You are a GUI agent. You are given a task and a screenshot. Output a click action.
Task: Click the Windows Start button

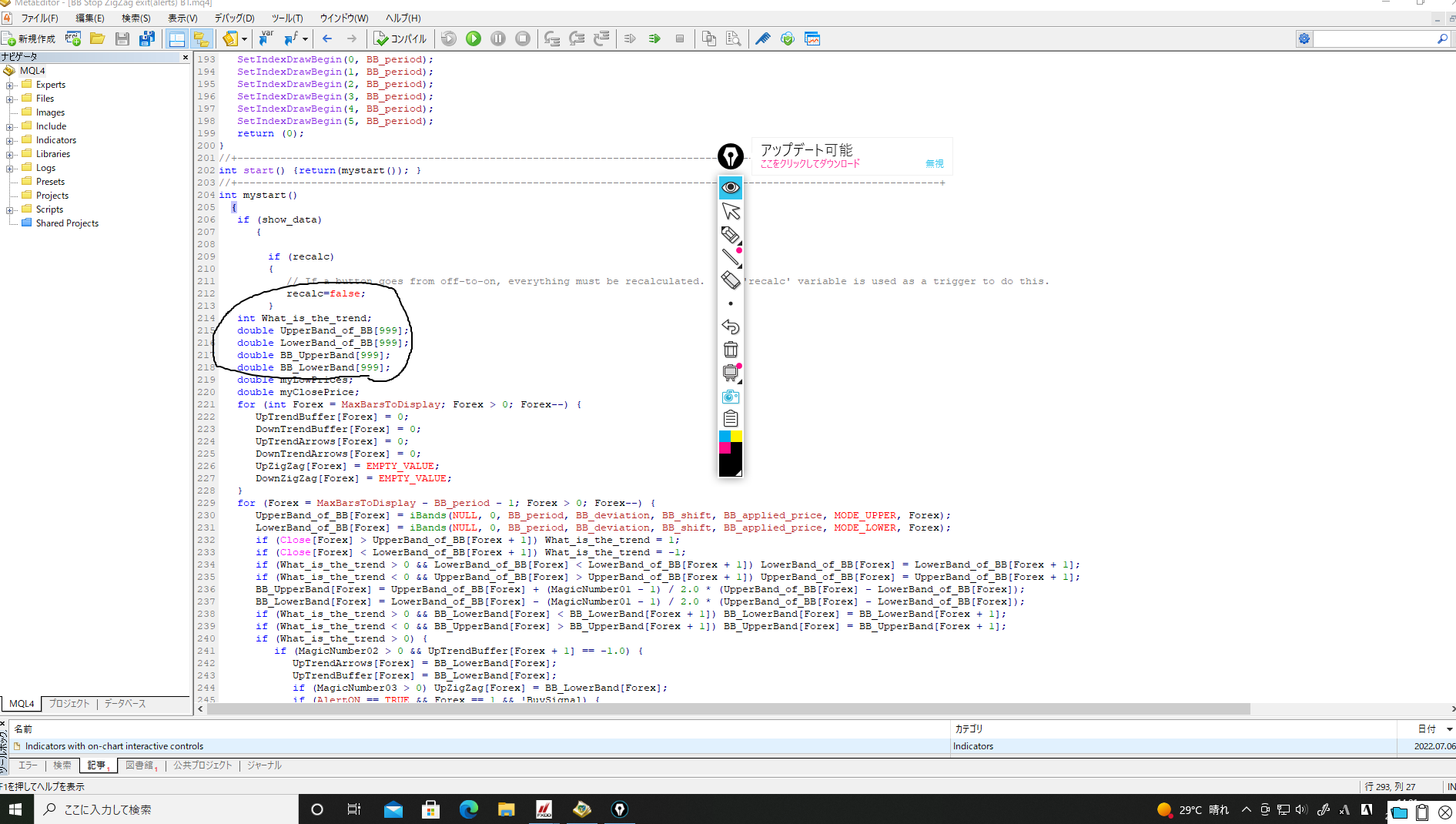[x=15, y=809]
